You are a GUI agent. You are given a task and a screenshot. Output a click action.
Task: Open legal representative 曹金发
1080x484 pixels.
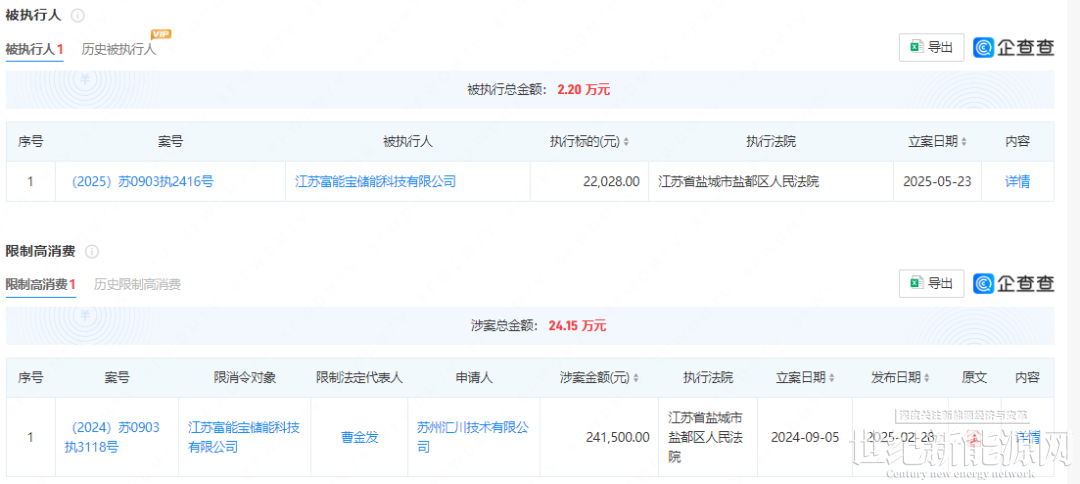360,437
